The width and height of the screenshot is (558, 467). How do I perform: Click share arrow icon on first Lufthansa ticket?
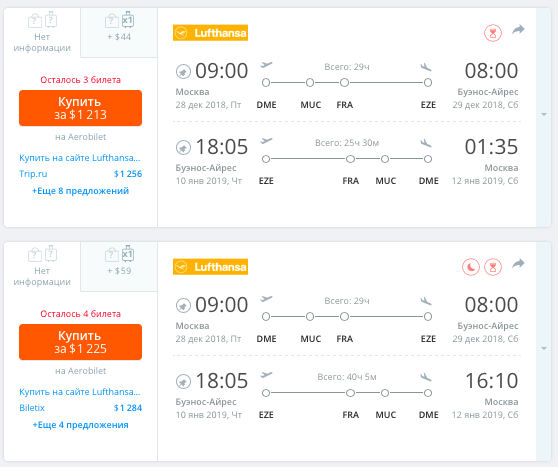pyautogui.click(x=518, y=30)
